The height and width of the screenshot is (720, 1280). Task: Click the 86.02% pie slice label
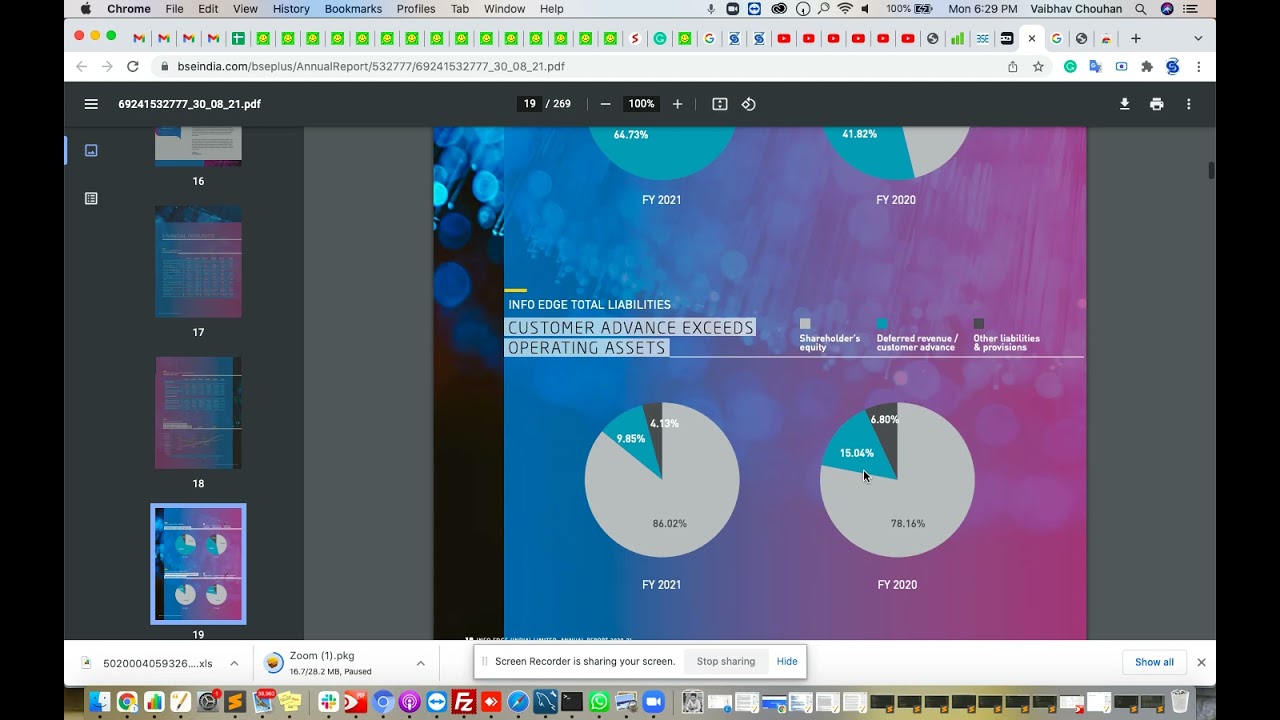coord(669,523)
